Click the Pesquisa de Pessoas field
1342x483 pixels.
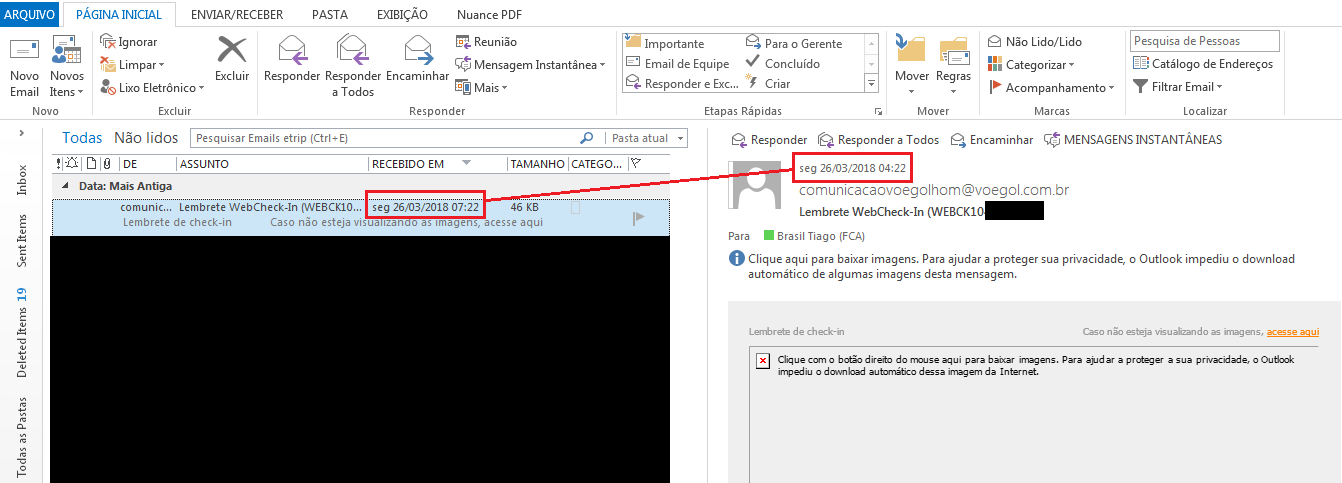pyautogui.click(x=1205, y=41)
